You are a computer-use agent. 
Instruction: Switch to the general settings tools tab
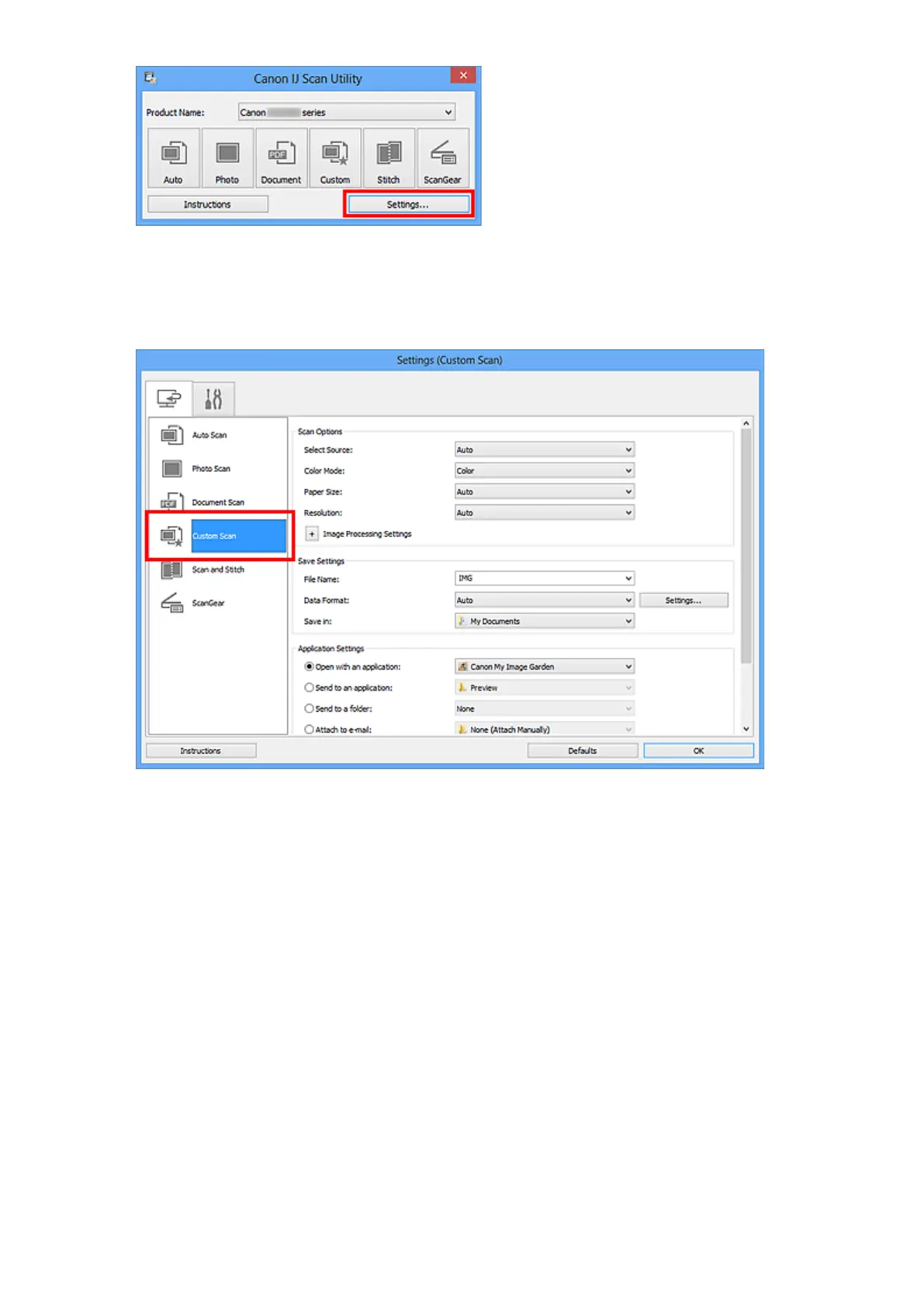(x=213, y=399)
